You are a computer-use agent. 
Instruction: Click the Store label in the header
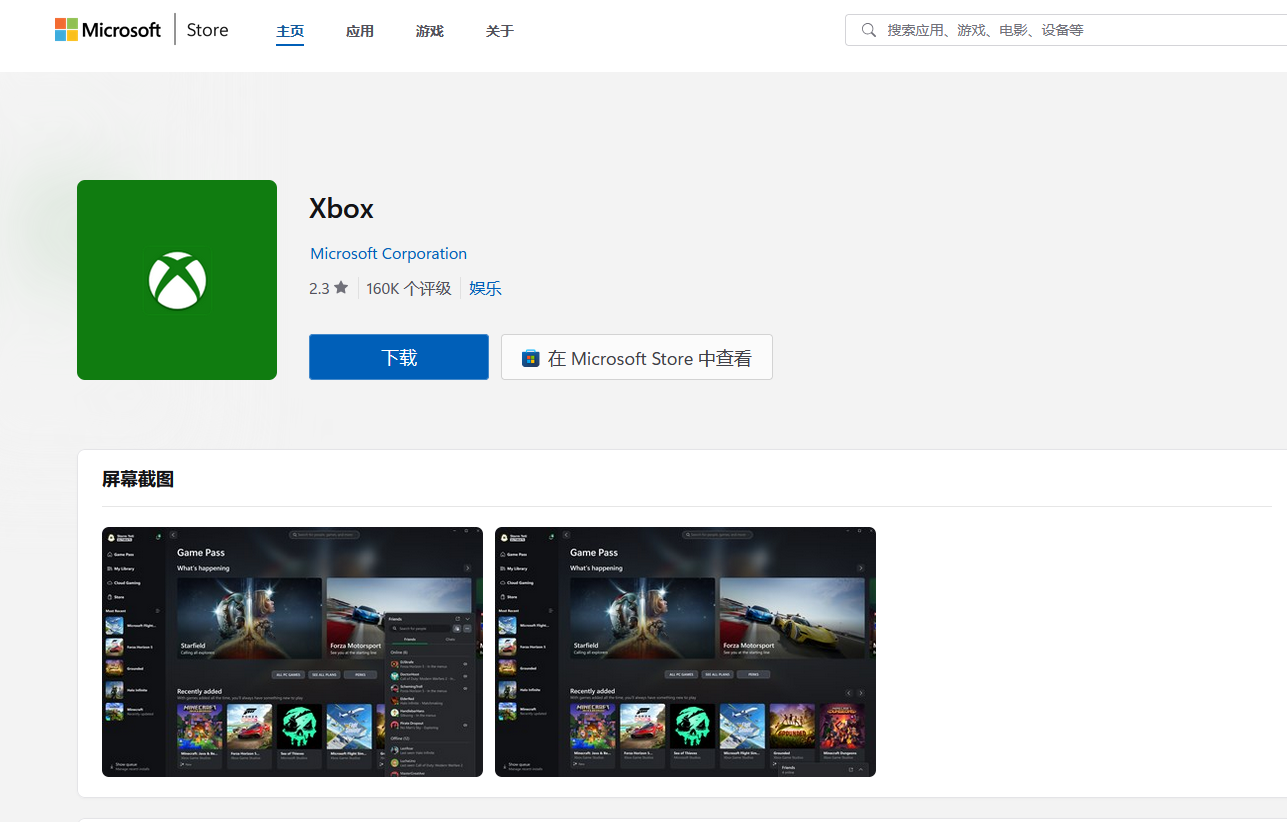207,29
